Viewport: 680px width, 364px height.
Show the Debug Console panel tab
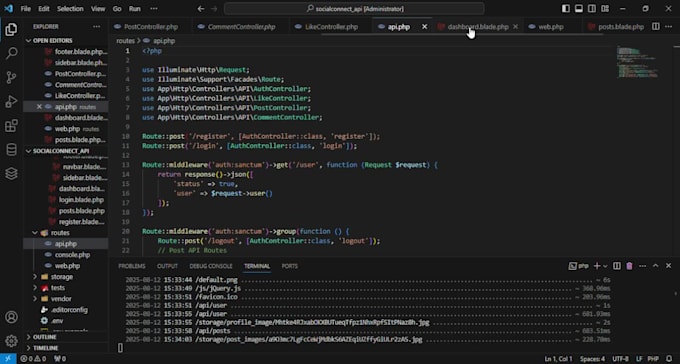click(x=211, y=266)
